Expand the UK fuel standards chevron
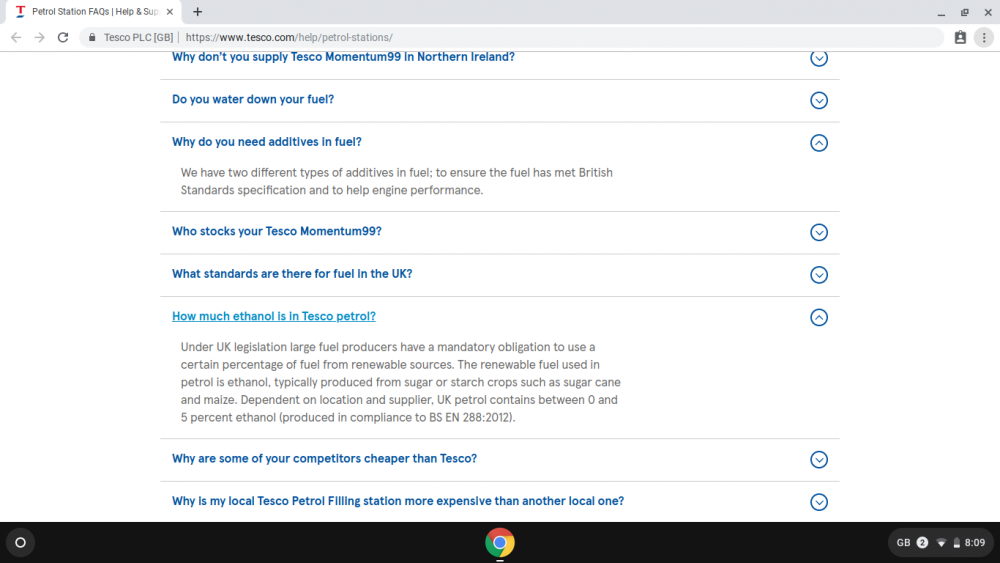 coord(819,275)
